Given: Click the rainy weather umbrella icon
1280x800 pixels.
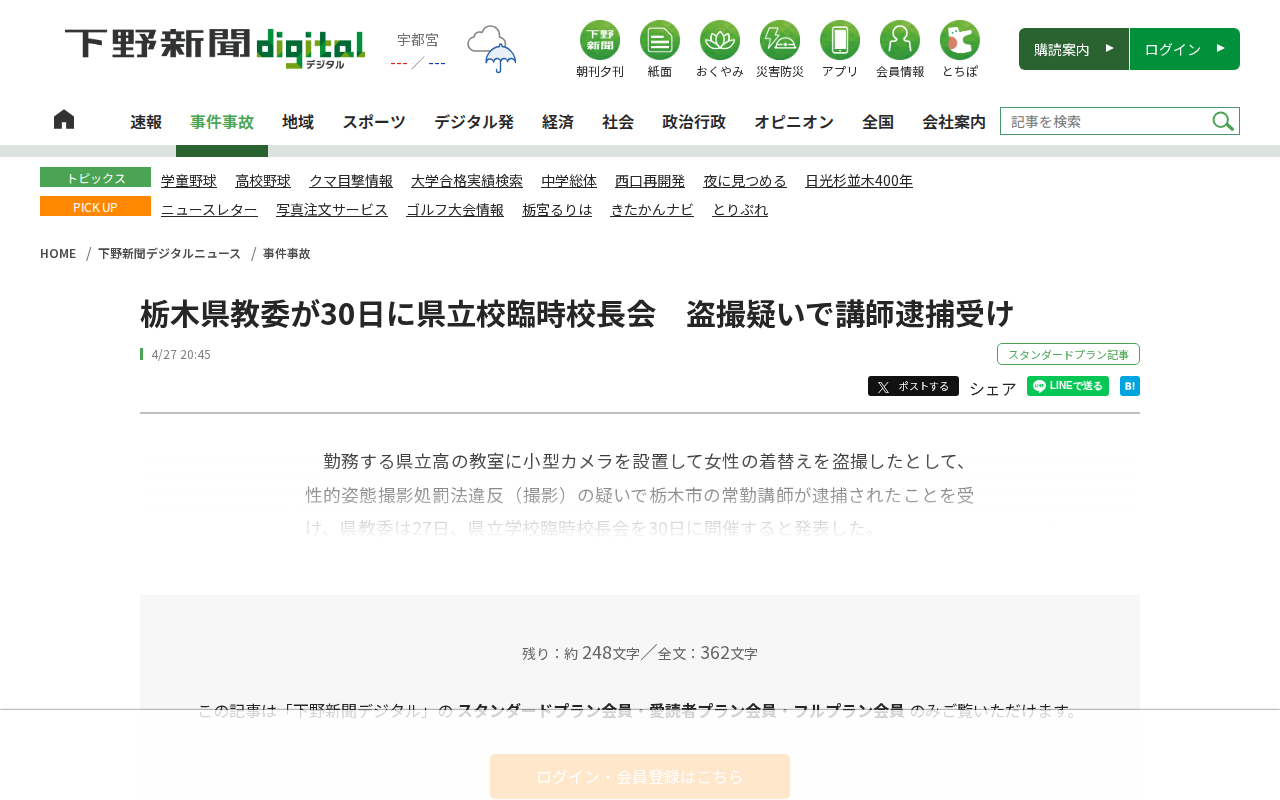Looking at the screenshot, I should (x=492, y=49).
